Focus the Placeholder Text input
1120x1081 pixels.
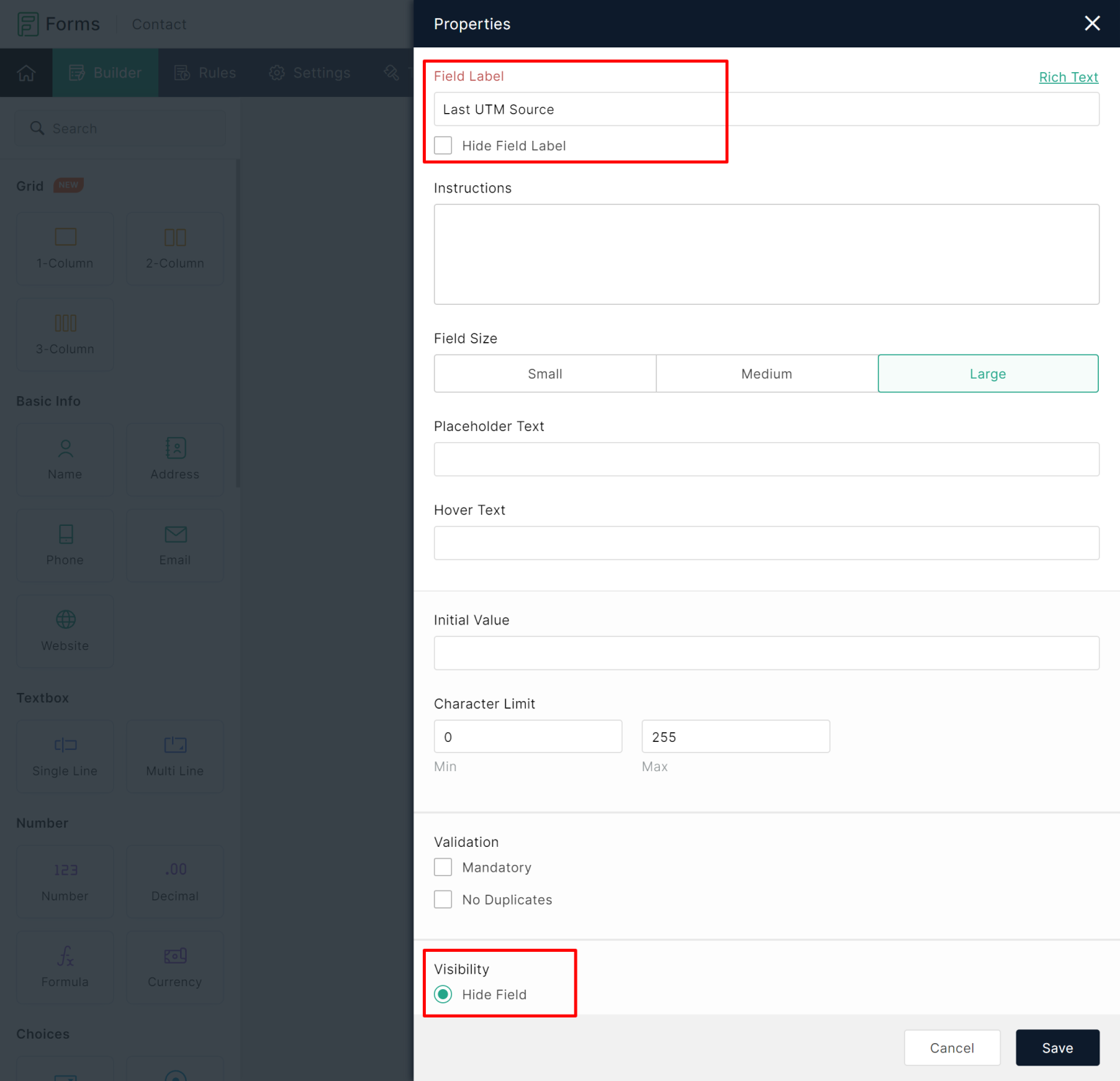(x=766, y=460)
